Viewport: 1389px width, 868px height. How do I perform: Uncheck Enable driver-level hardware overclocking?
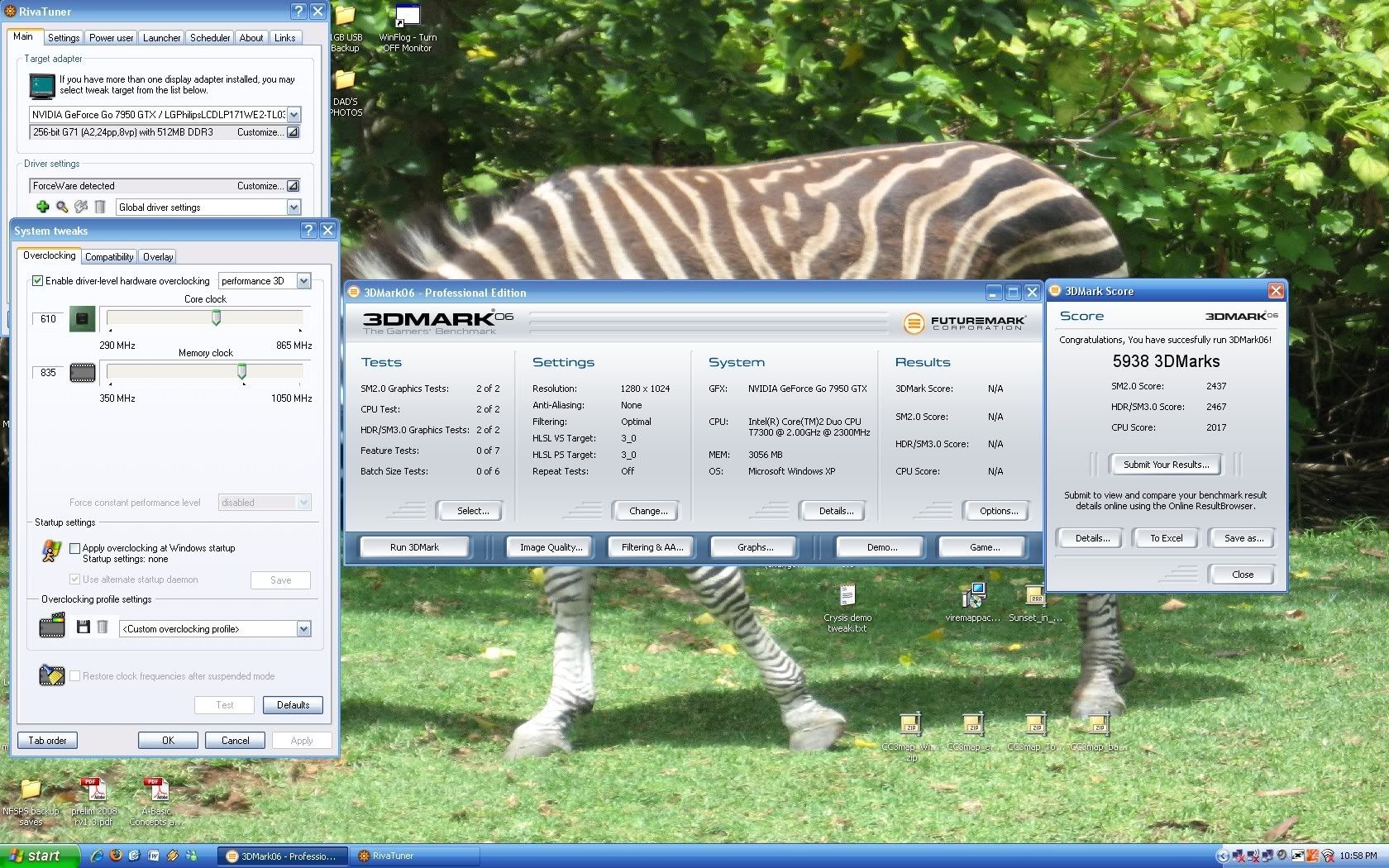37,281
